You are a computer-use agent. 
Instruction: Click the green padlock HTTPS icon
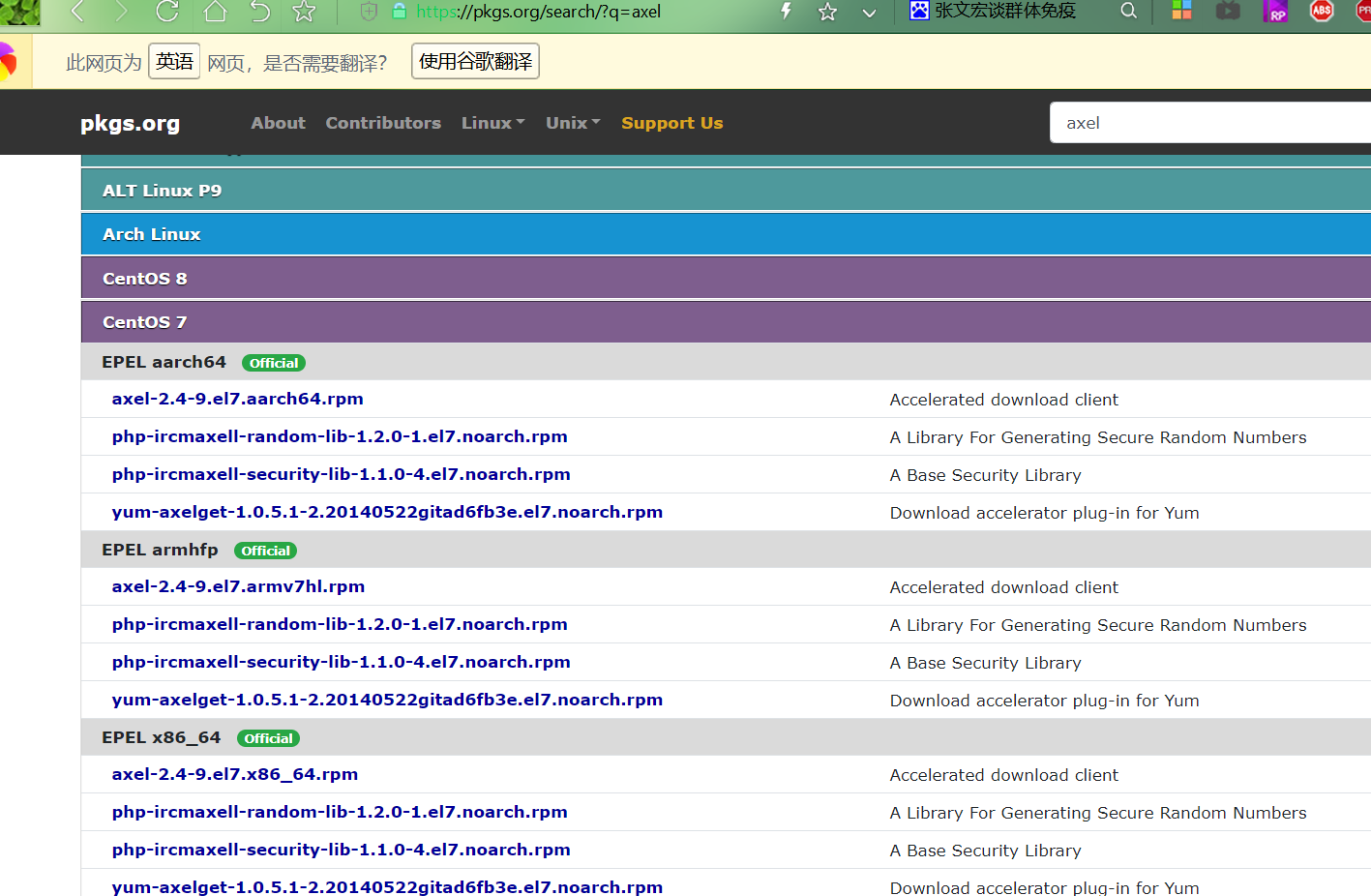point(399,12)
